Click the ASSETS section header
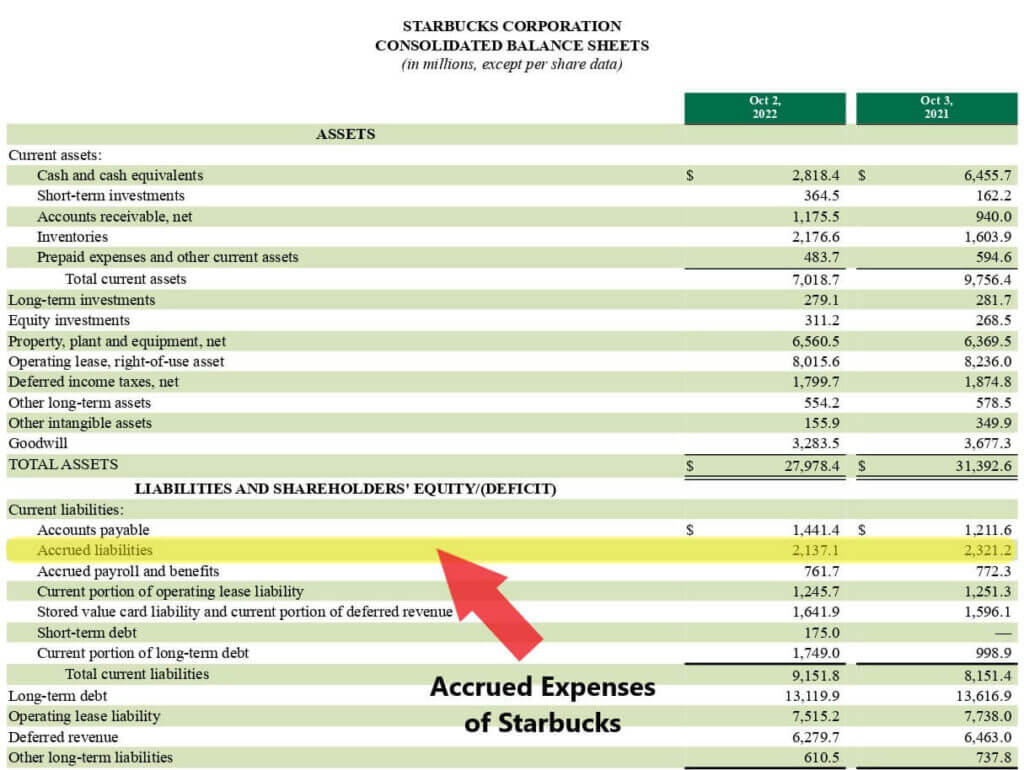This screenshot has height=770, width=1024. (x=344, y=133)
